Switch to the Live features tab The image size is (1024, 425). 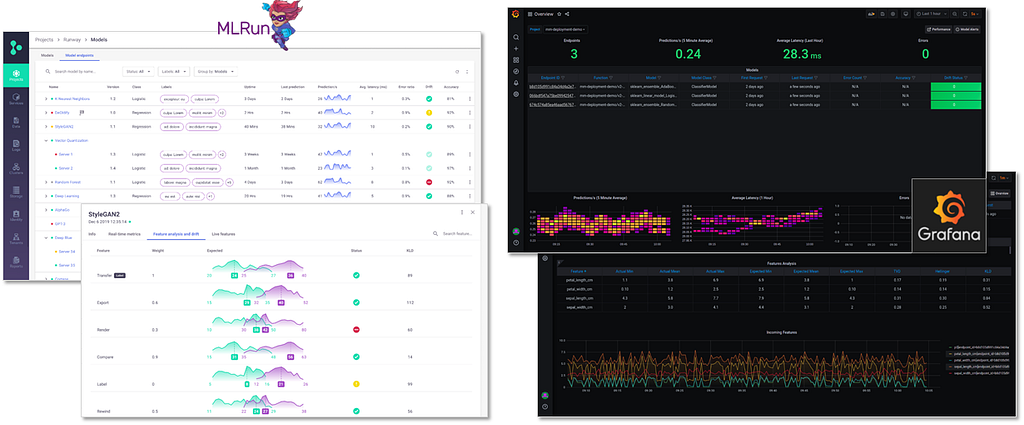(223, 233)
